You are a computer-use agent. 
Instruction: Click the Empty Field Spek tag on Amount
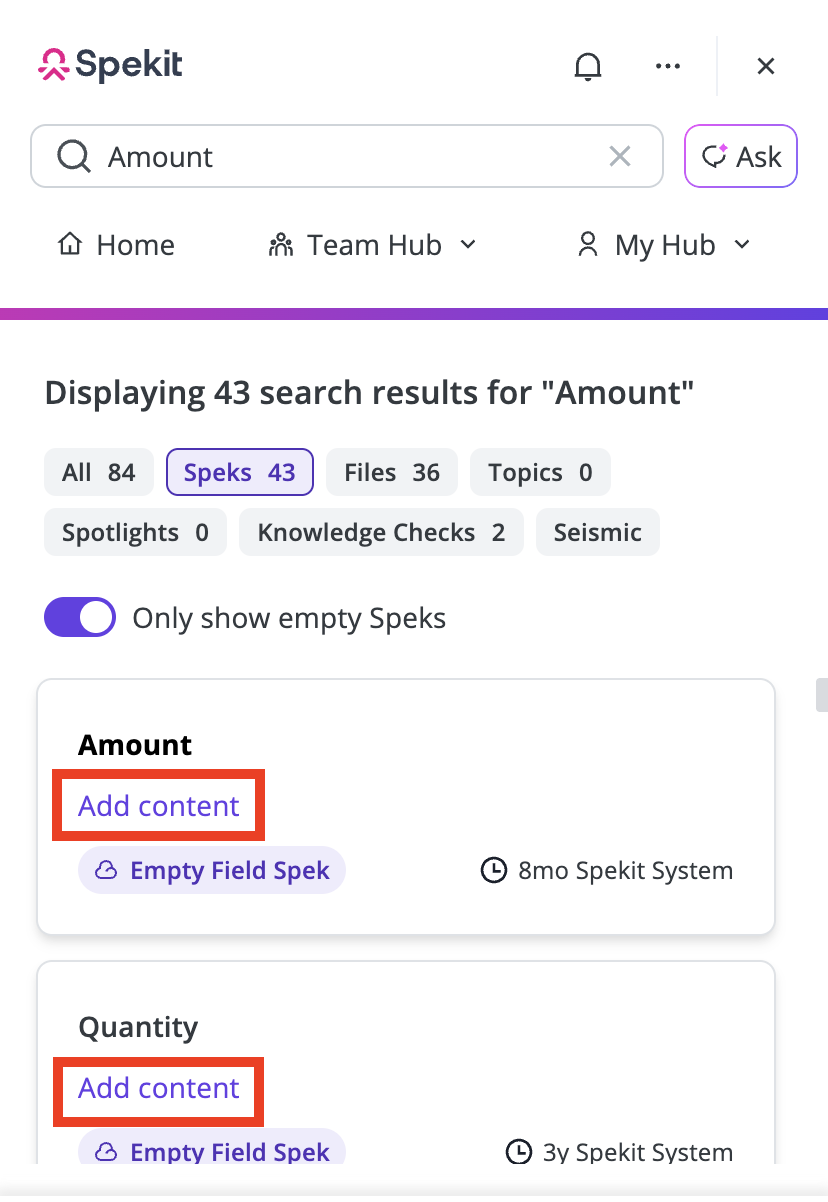click(212, 870)
